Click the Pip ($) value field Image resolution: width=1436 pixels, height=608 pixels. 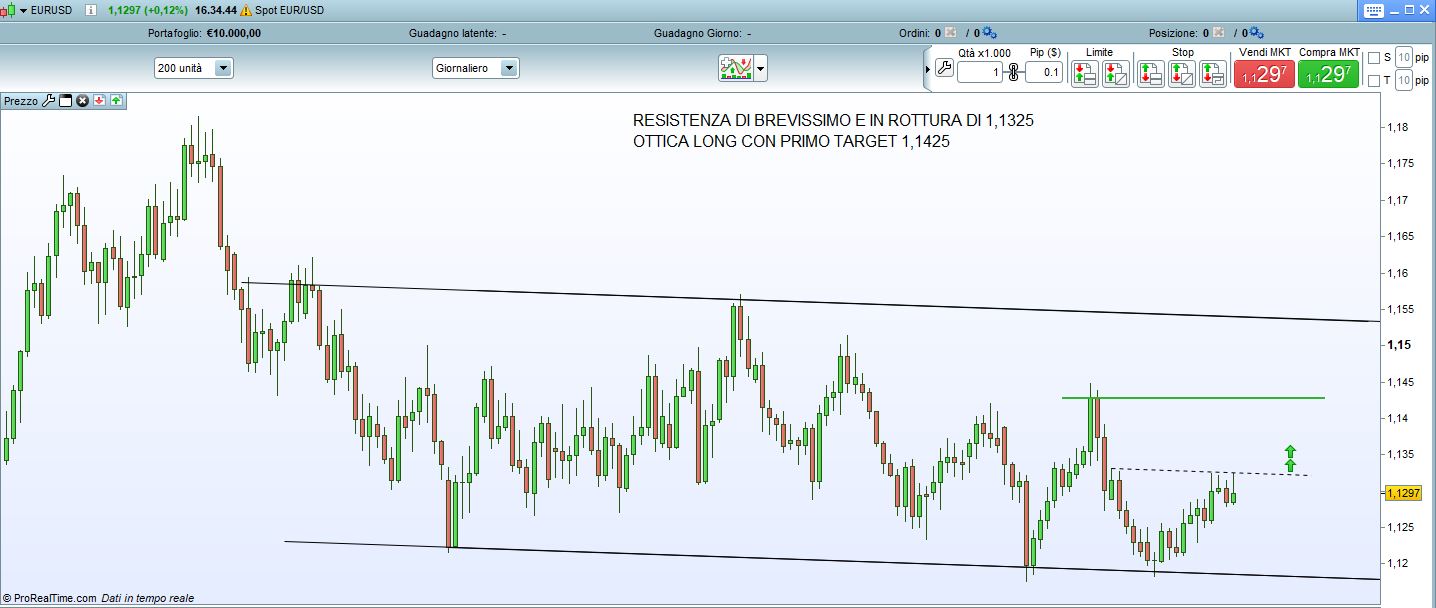pos(1044,72)
